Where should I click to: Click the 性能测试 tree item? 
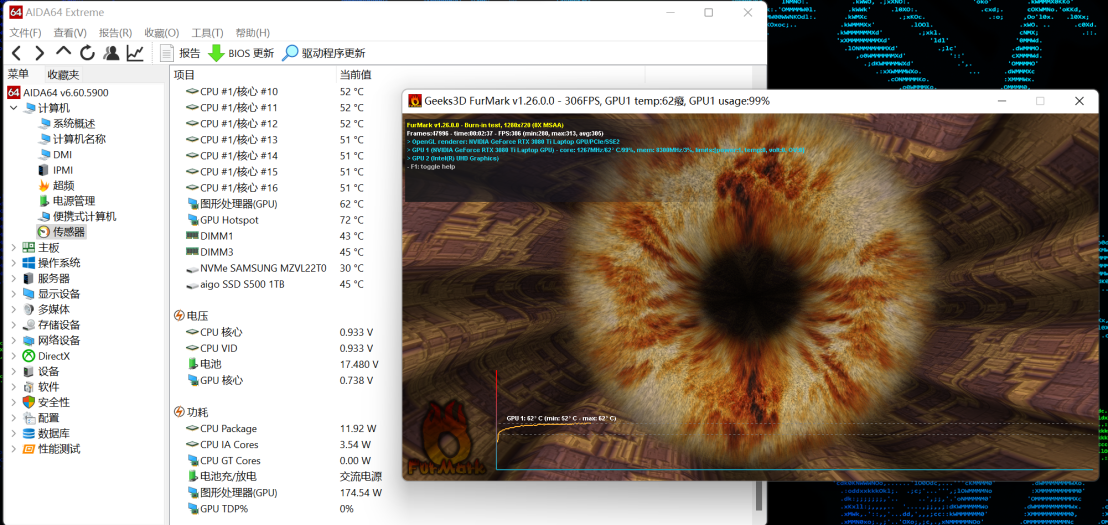click(52, 449)
